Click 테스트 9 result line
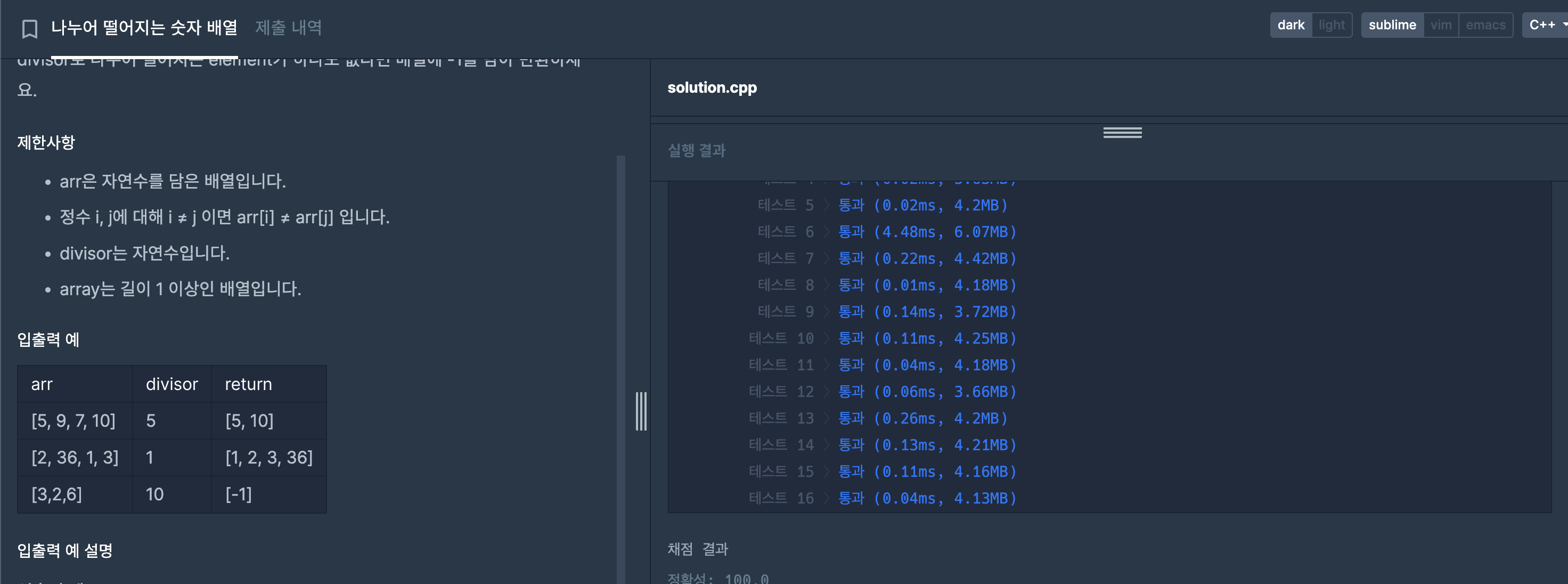The width and height of the screenshot is (1568, 584). [887, 312]
